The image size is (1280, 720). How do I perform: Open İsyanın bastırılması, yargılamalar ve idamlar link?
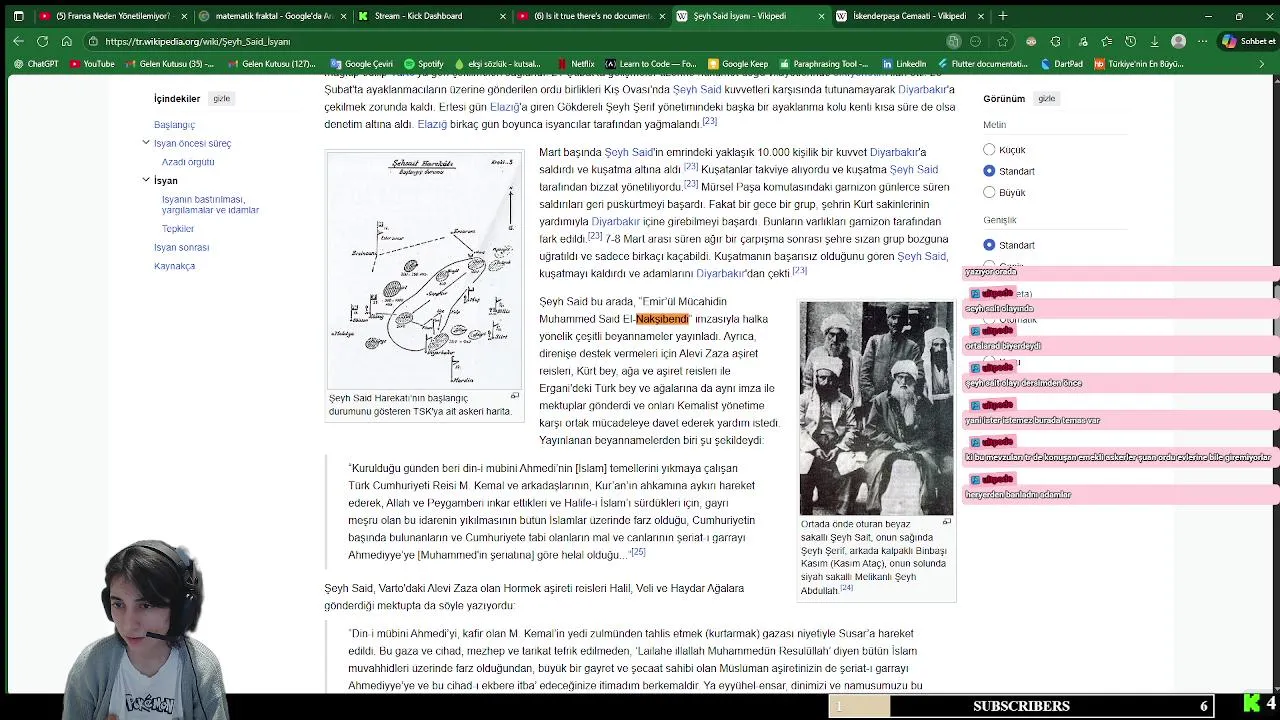pos(210,205)
